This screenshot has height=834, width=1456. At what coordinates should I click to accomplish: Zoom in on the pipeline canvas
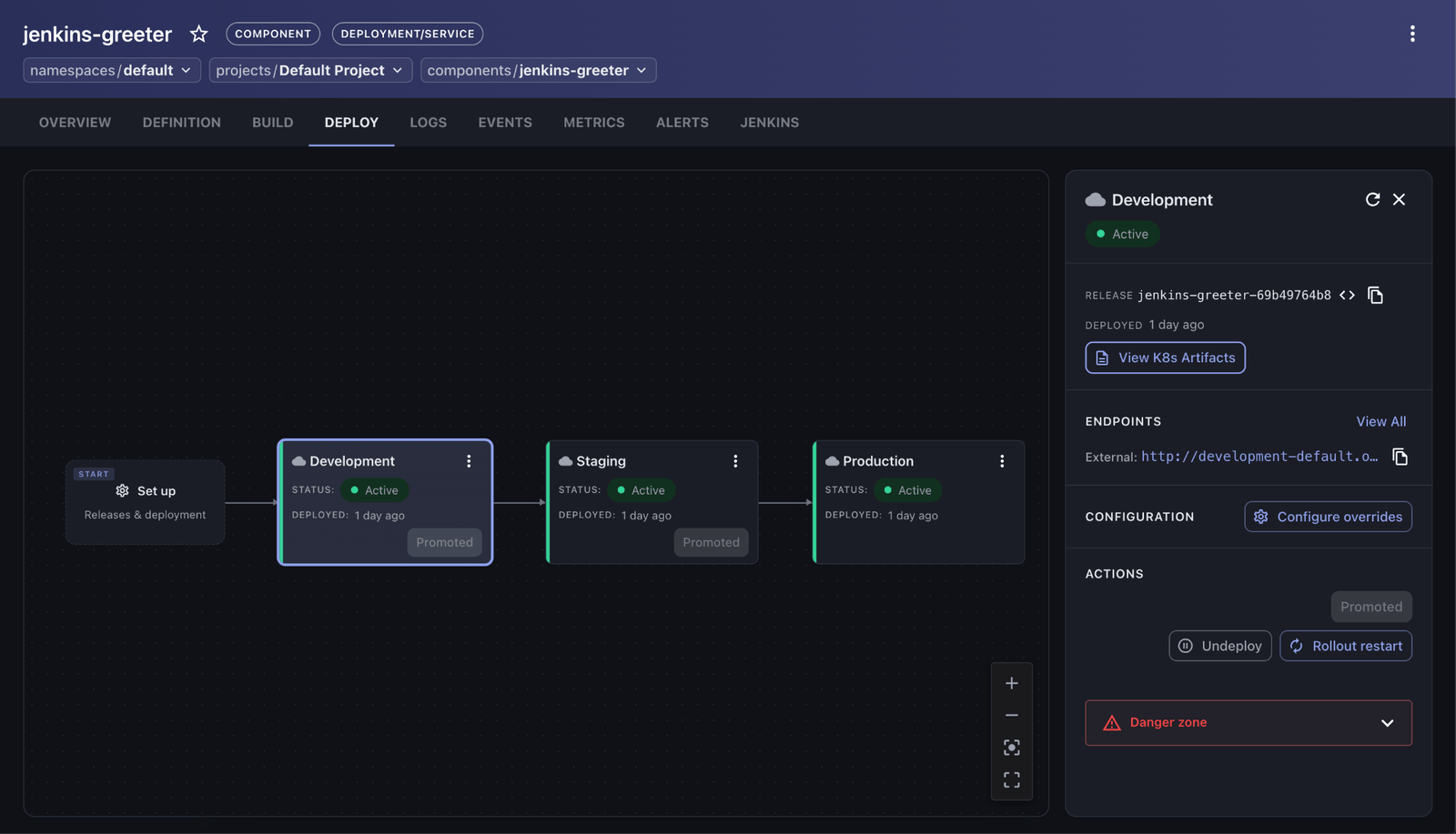click(1011, 683)
